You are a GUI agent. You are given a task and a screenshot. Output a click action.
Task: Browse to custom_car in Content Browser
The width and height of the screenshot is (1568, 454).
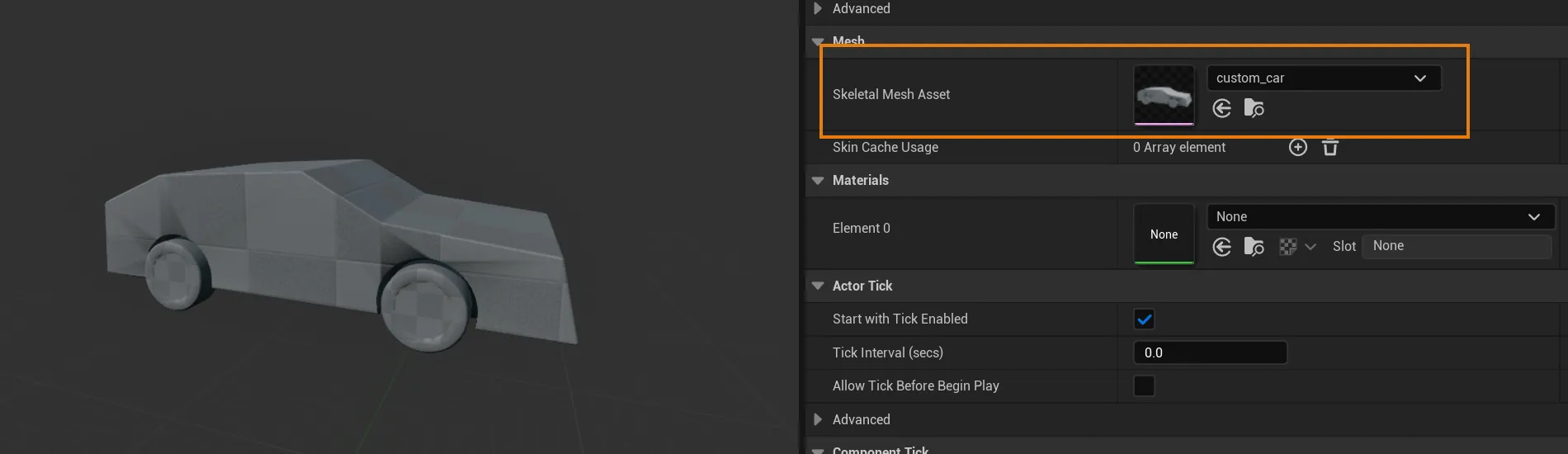point(1254,108)
